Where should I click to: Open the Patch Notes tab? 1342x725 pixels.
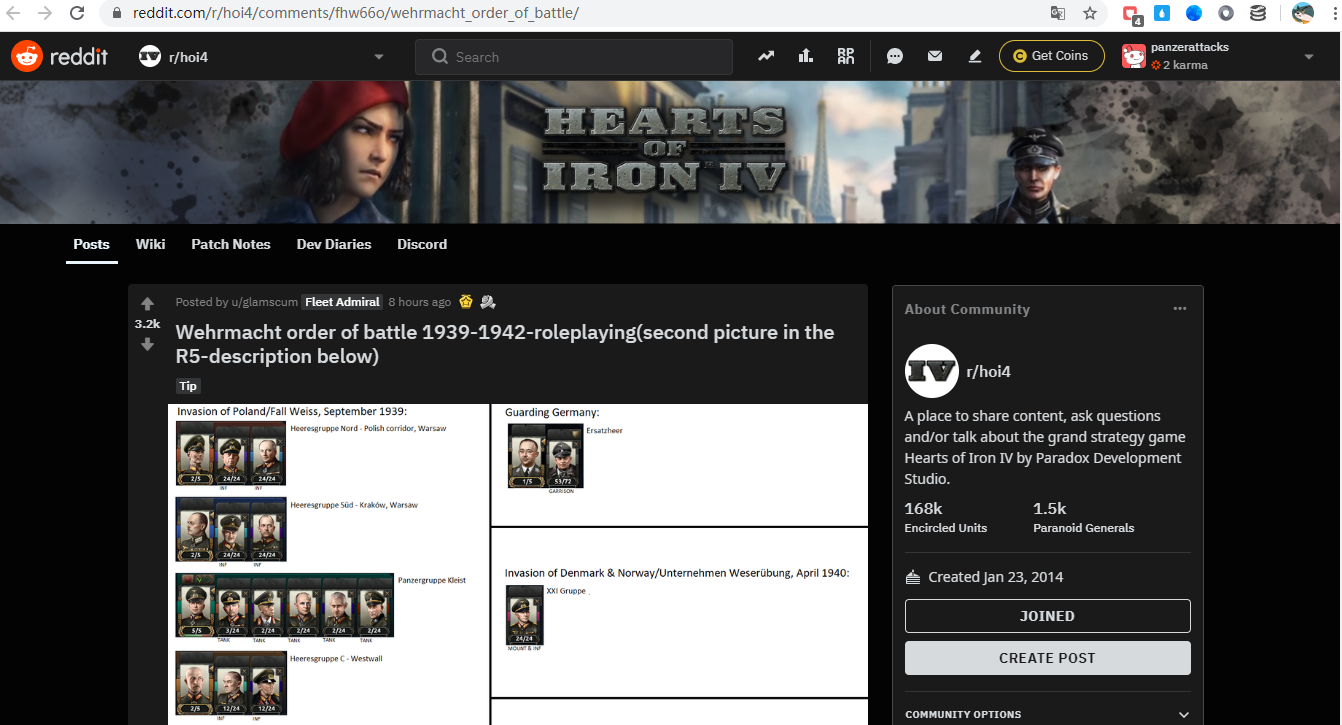tap(231, 244)
